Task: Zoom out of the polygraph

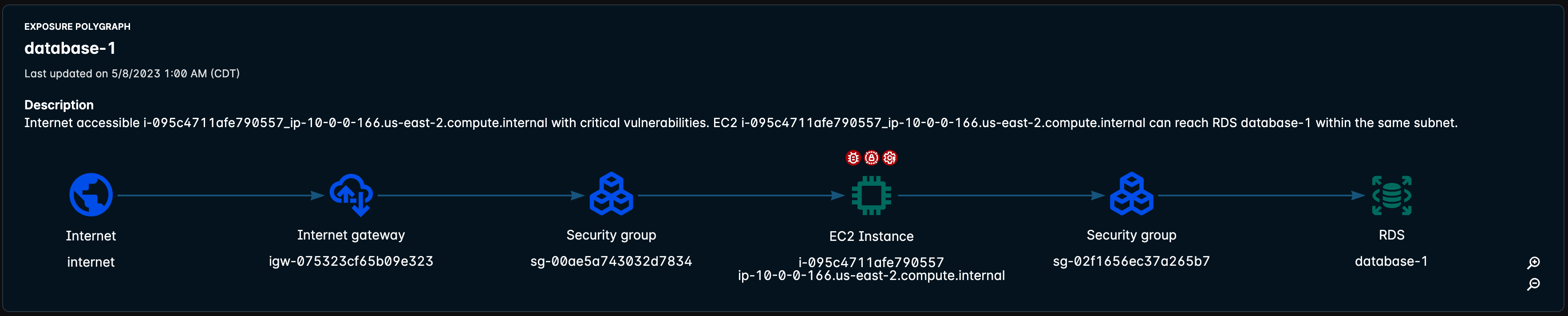Action: click(1533, 284)
